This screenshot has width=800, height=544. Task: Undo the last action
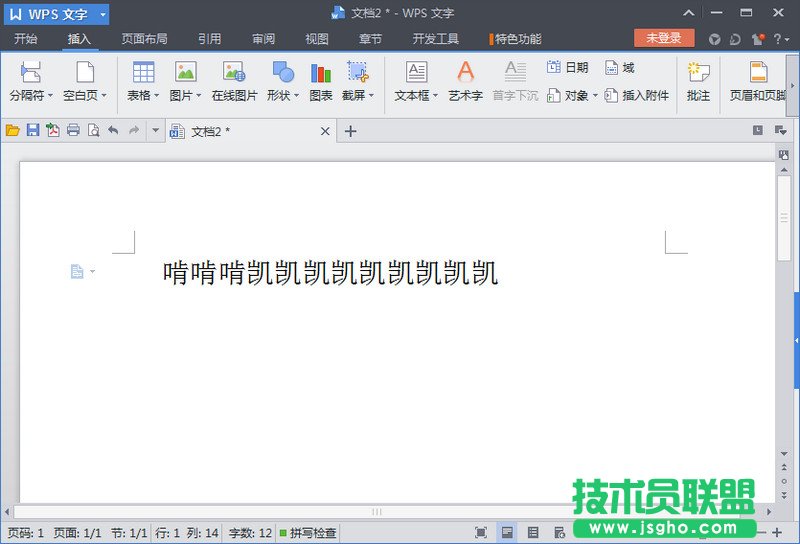point(113,131)
